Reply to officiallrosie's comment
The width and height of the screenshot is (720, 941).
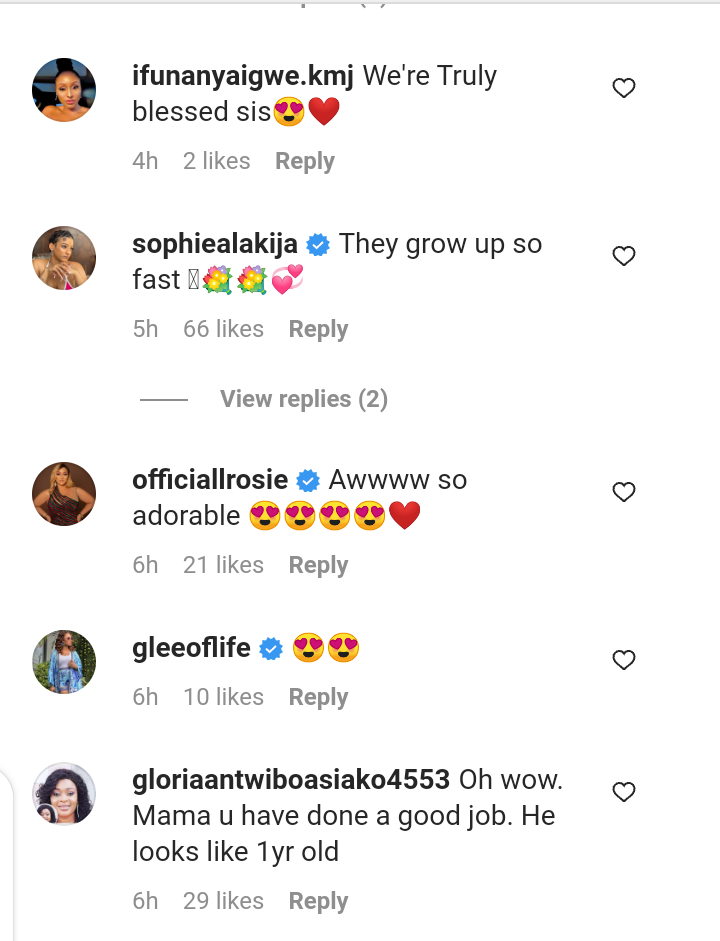point(318,565)
